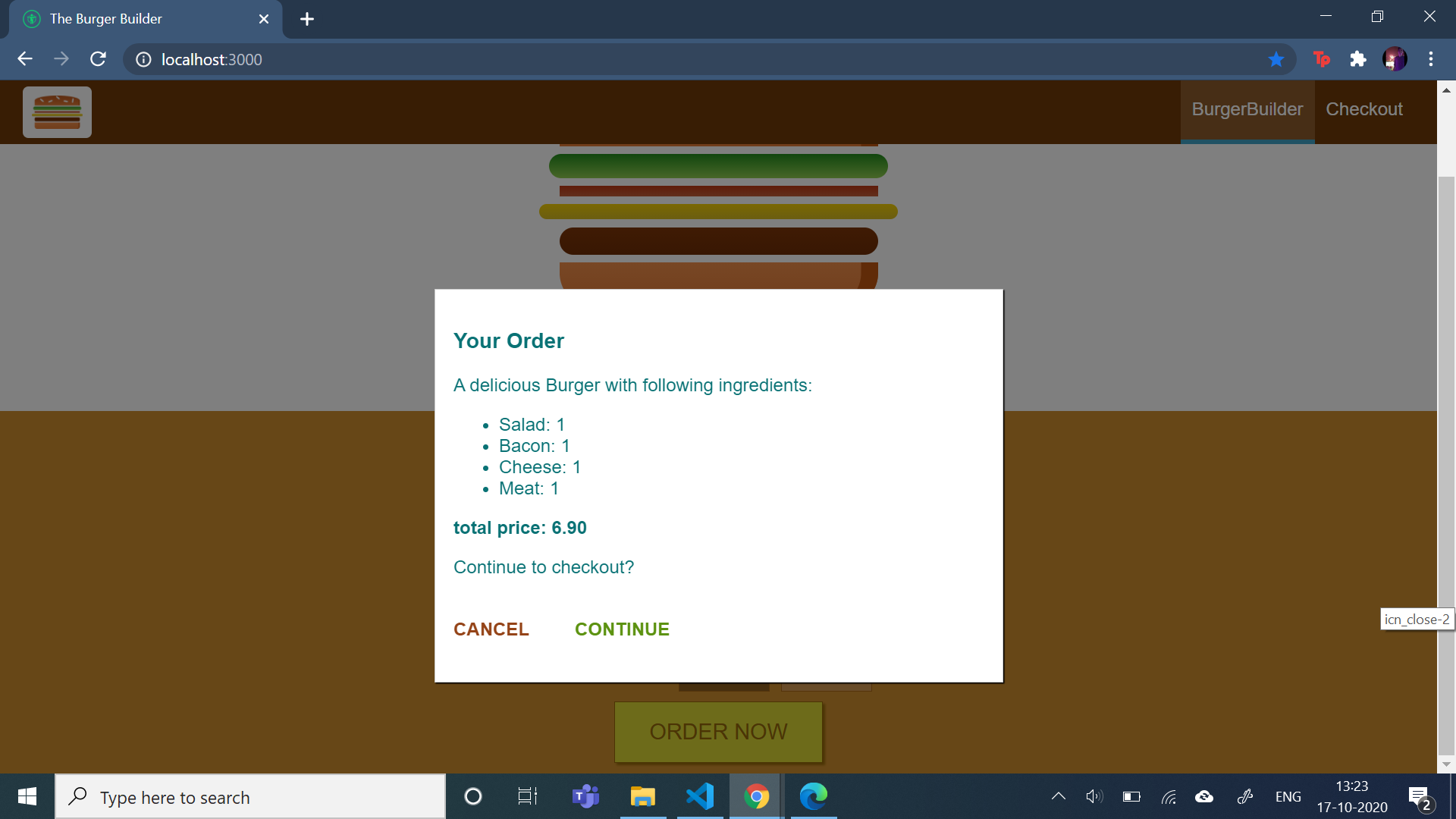Select the BurgerBuilder nav link

click(1247, 109)
